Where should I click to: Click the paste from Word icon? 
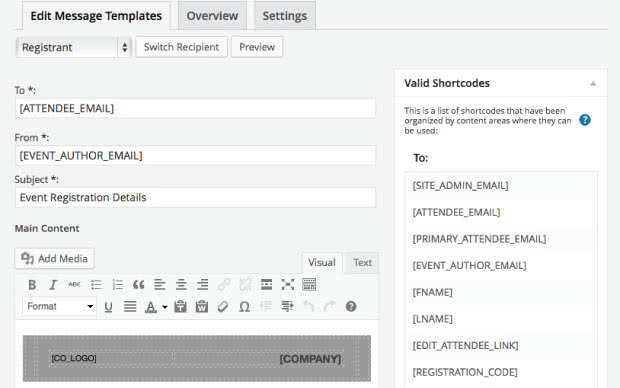(202, 307)
